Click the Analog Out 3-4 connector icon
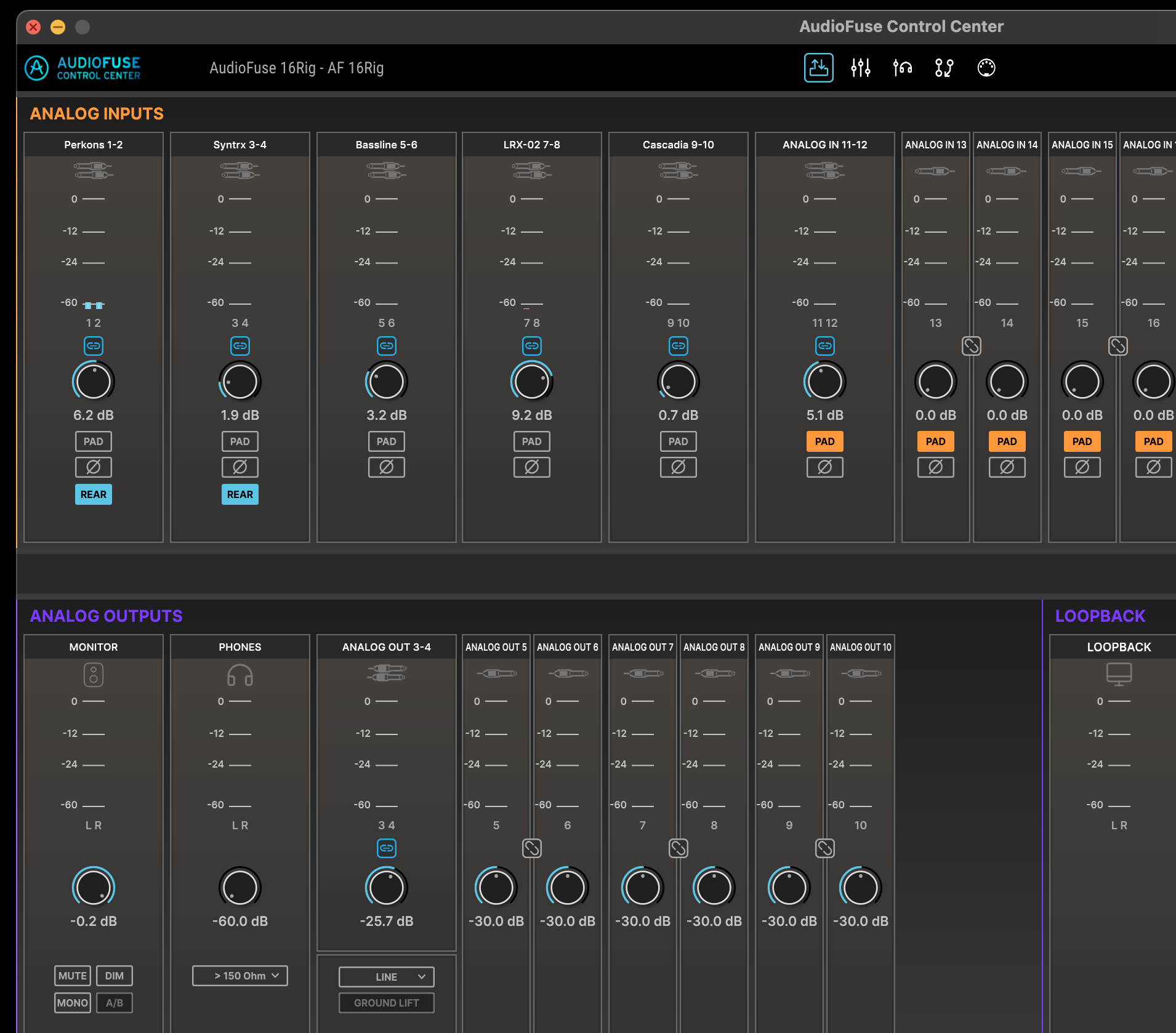This screenshot has width=1176, height=1033. [x=387, y=673]
